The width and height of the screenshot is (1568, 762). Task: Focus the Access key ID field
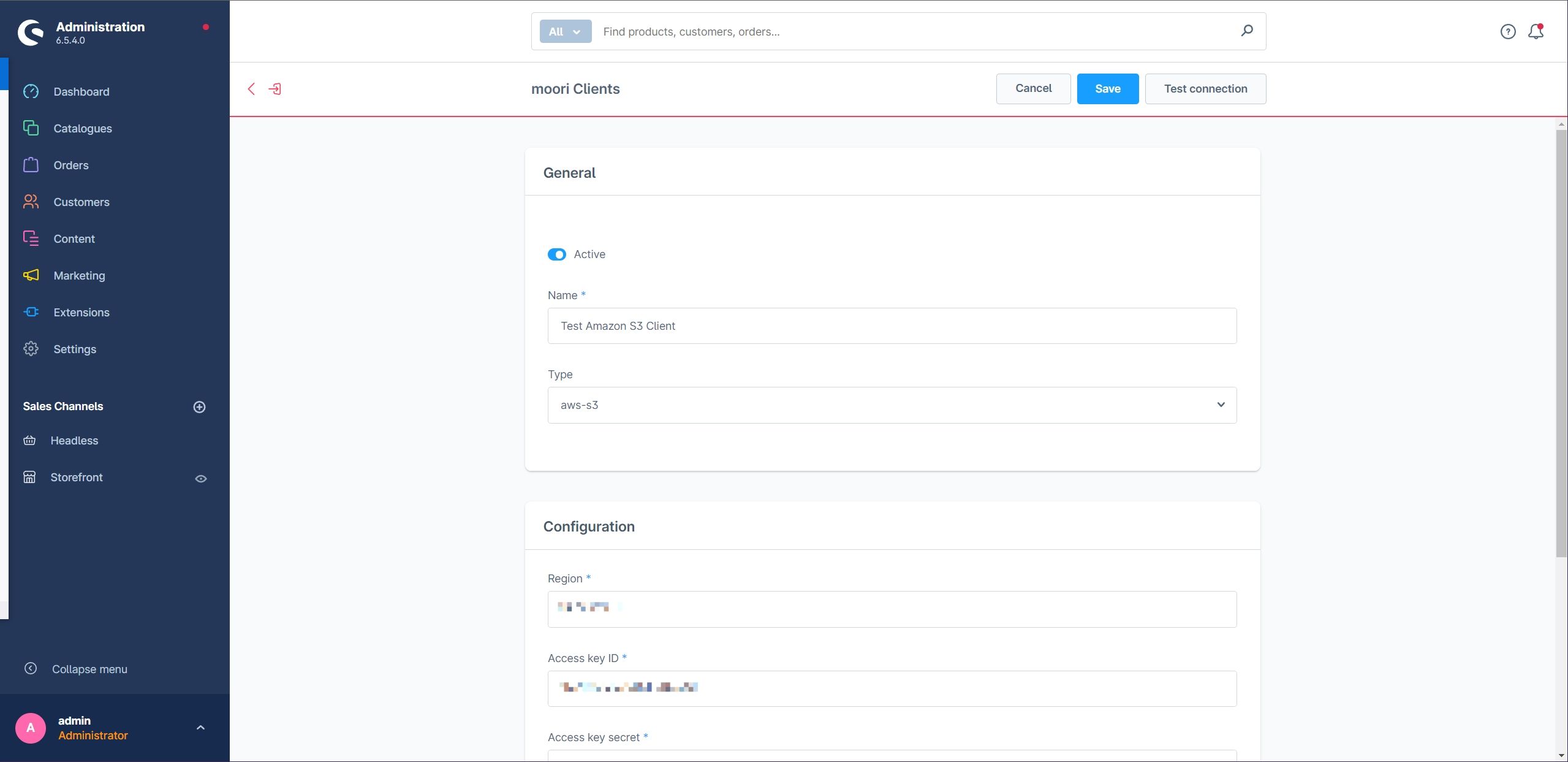[892, 688]
